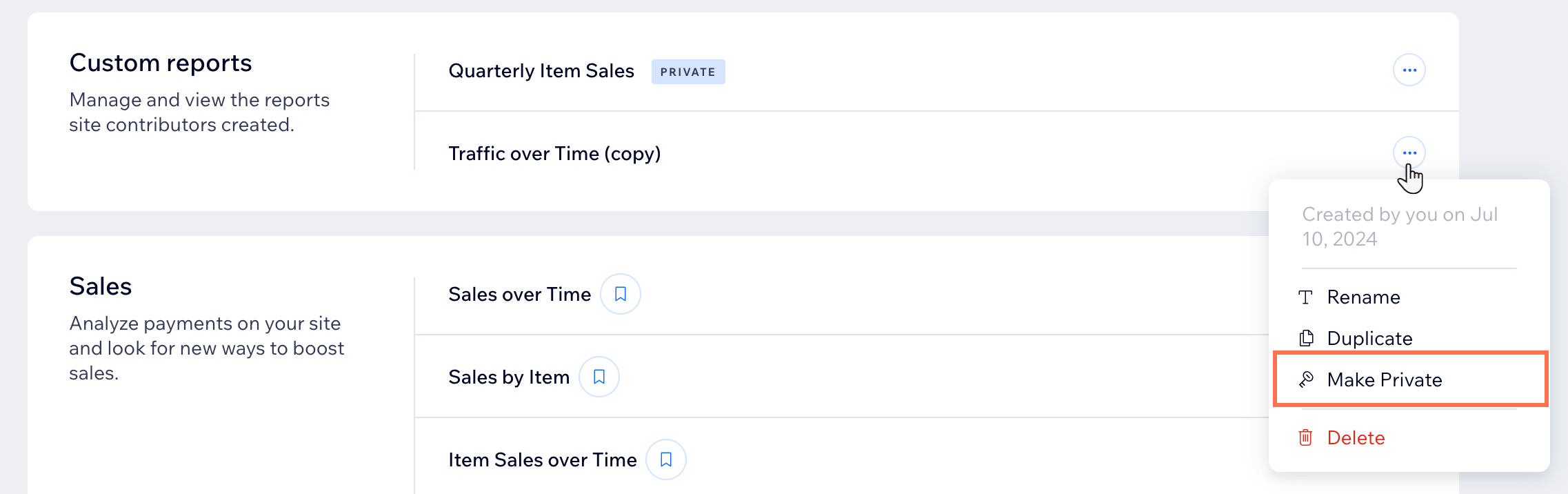
Task: Open more actions for Quarterly Item Sales
Action: pos(1409,70)
